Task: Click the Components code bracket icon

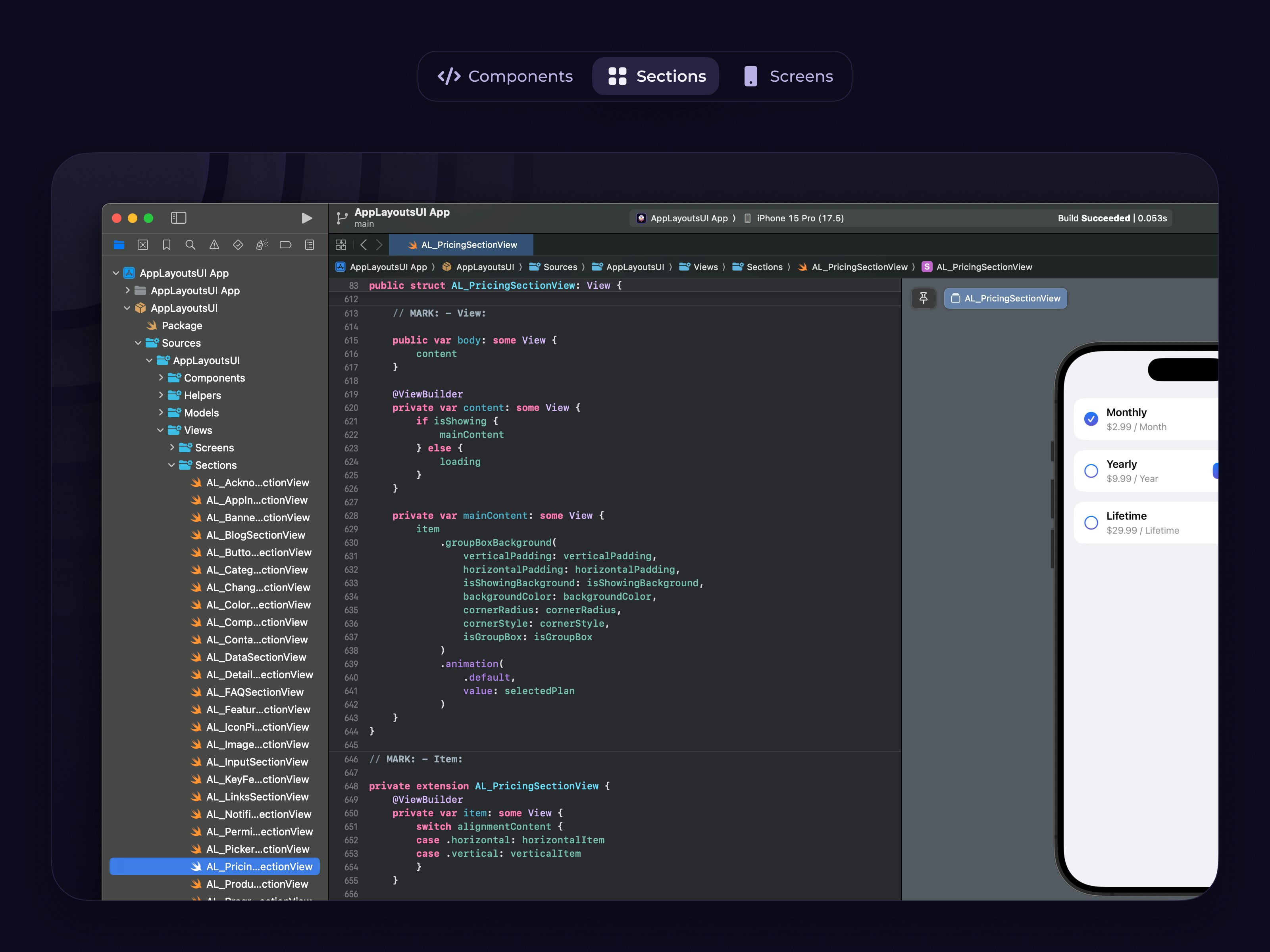Action: click(x=449, y=76)
